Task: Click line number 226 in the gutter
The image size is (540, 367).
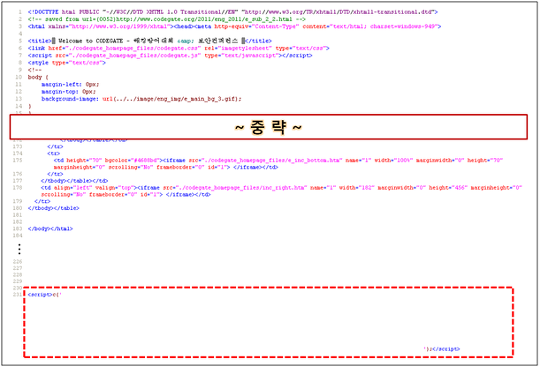Action: pos(18,262)
